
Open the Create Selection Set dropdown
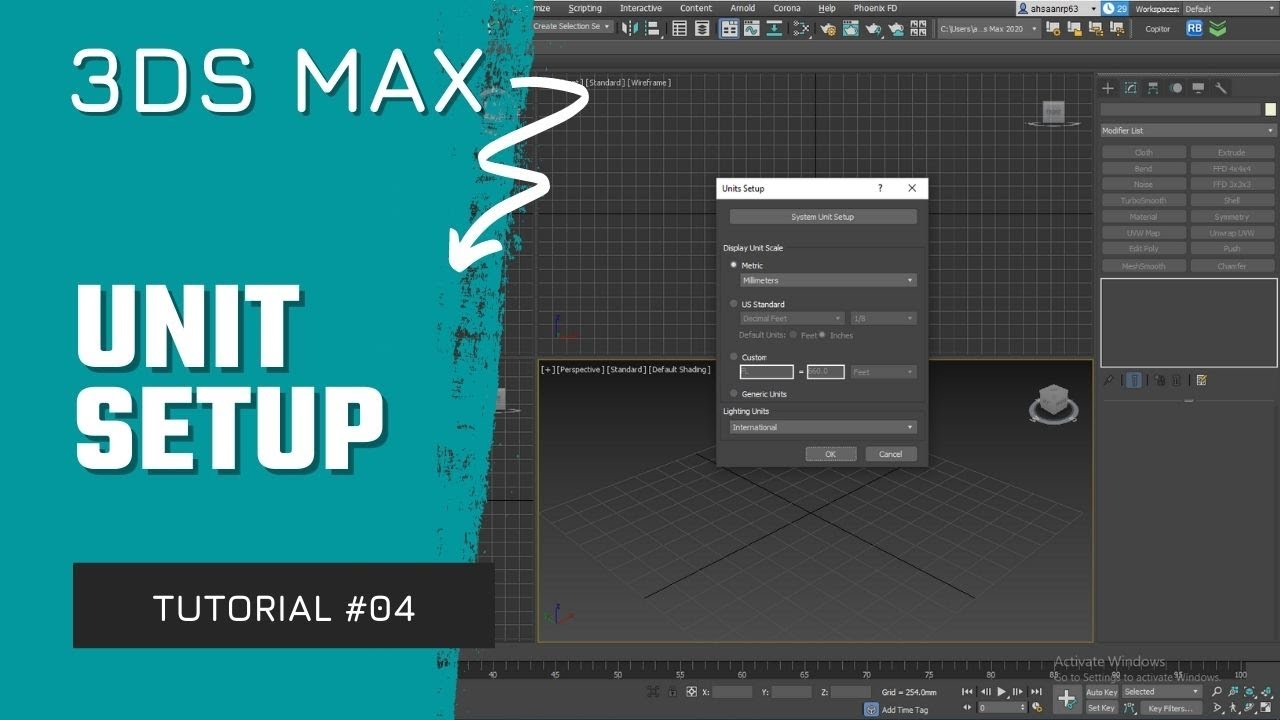click(573, 27)
